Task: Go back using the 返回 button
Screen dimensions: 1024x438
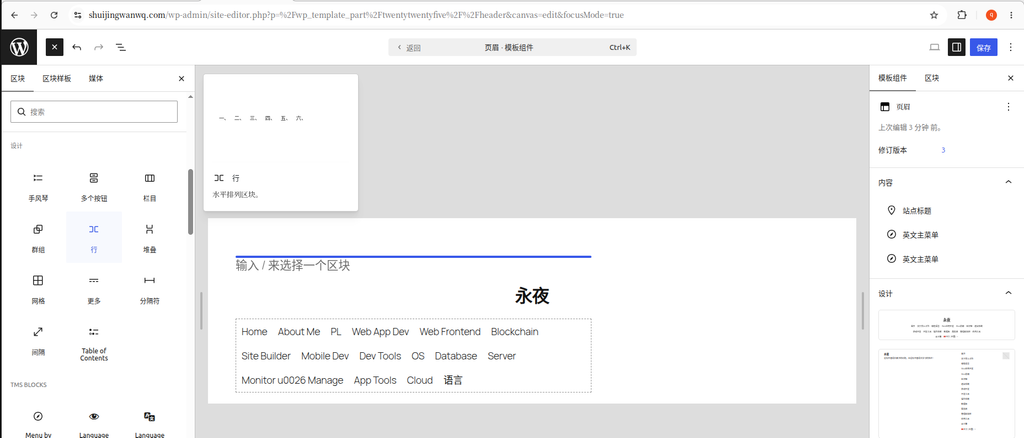Action: [409, 48]
